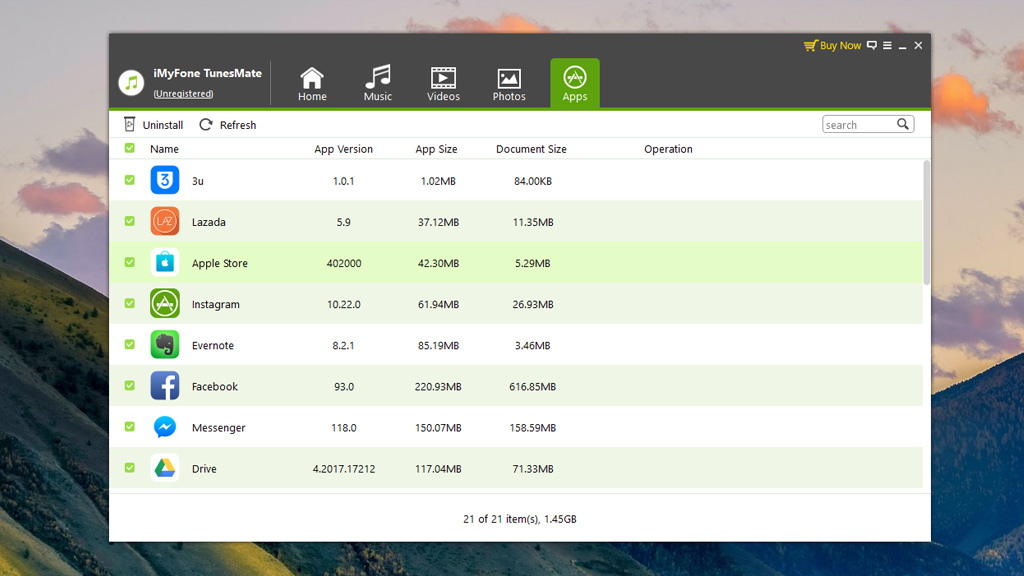This screenshot has width=1024, height=576.
Task: Click the app list vertical scrollbar
Action: pos(926,222)
